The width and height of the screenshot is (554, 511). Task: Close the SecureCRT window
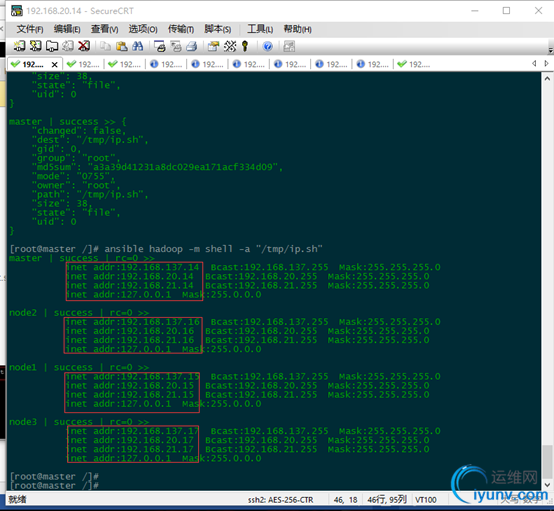coord(538,11)
